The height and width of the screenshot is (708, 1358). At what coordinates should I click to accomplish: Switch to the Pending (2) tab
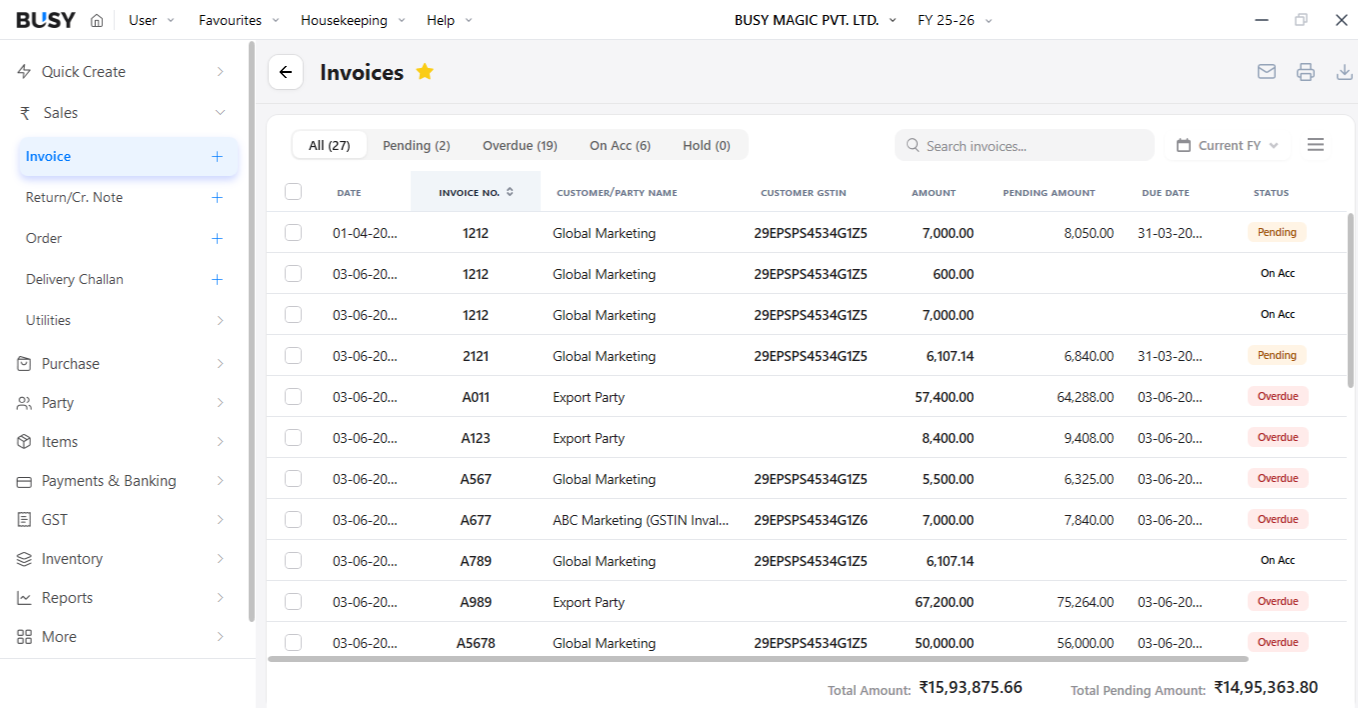click(416, 146)
